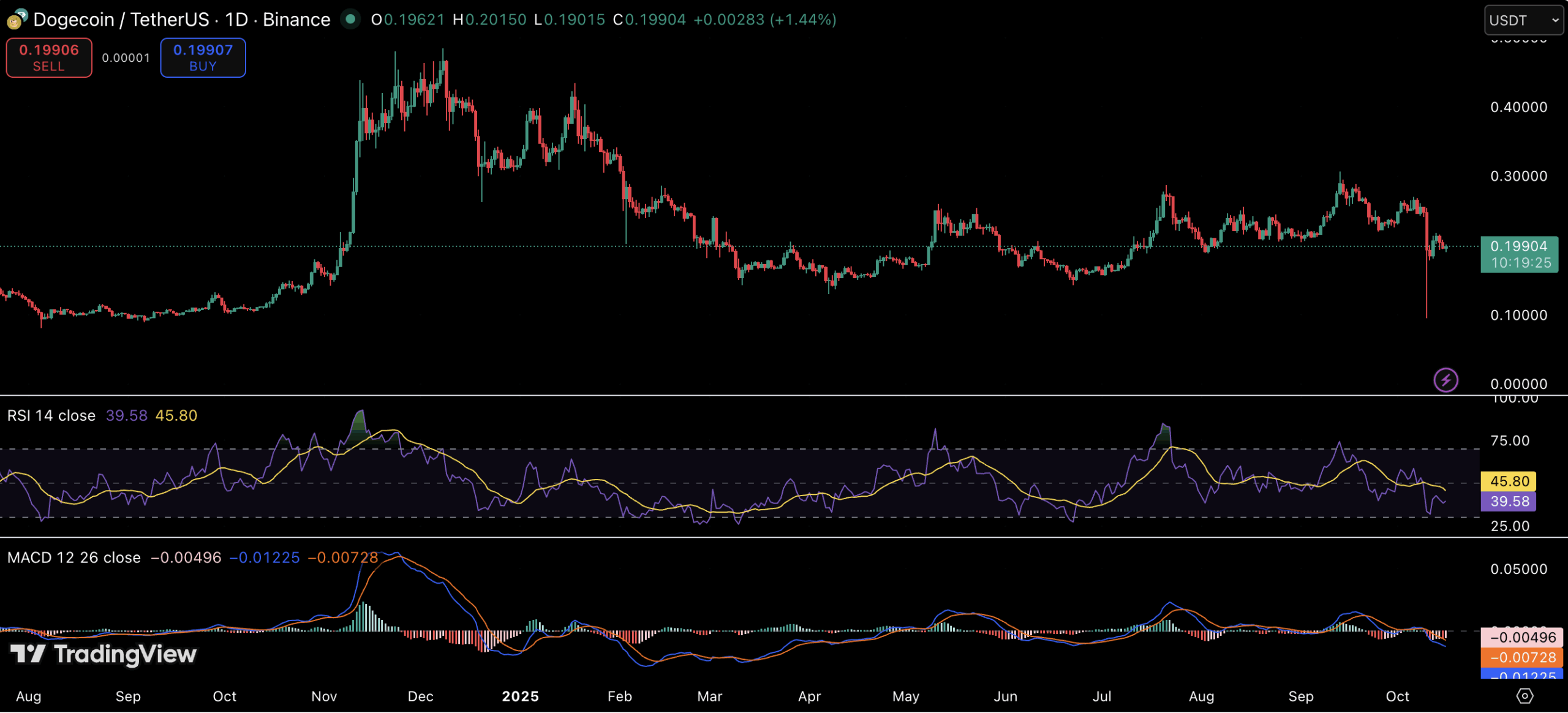Open the USDT currency dropdown
The image size is (1568, 713).
(1523, 20)
